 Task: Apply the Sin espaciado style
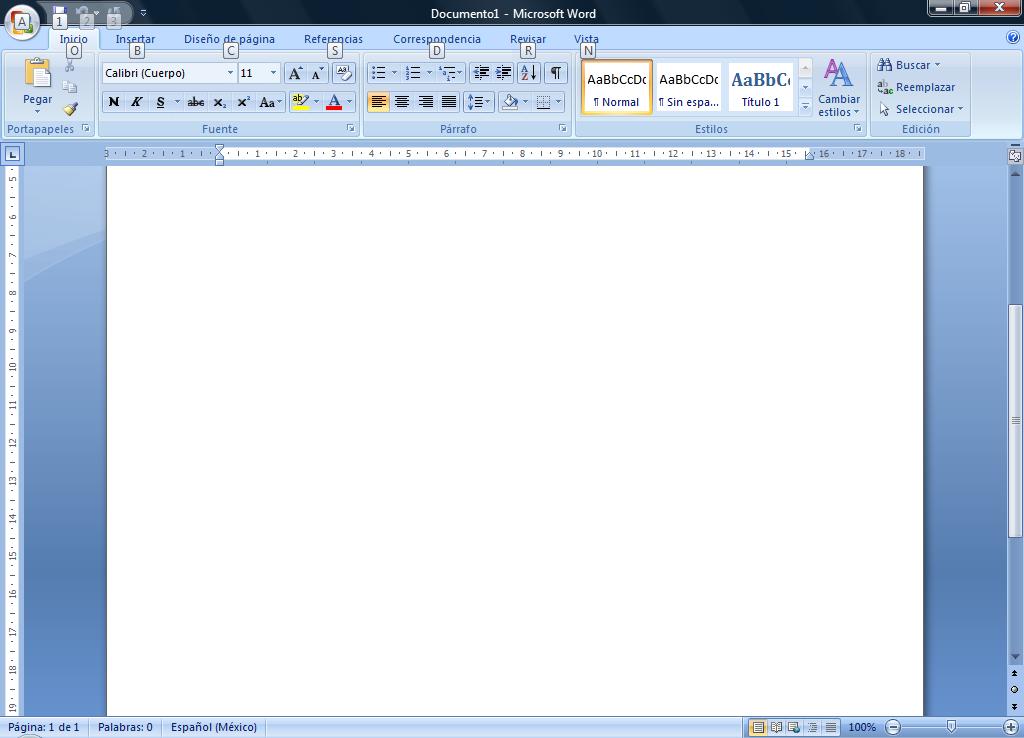coord(688,88)
